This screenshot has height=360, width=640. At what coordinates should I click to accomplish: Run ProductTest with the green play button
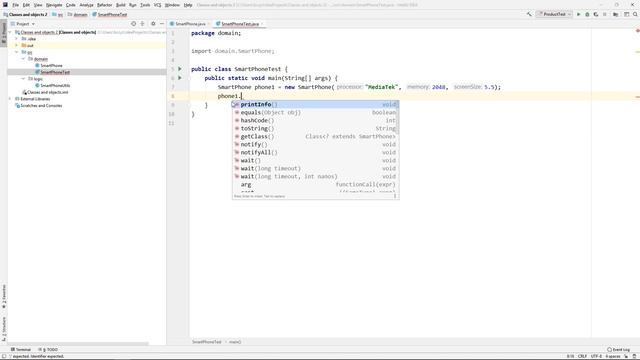click(578, 14)
